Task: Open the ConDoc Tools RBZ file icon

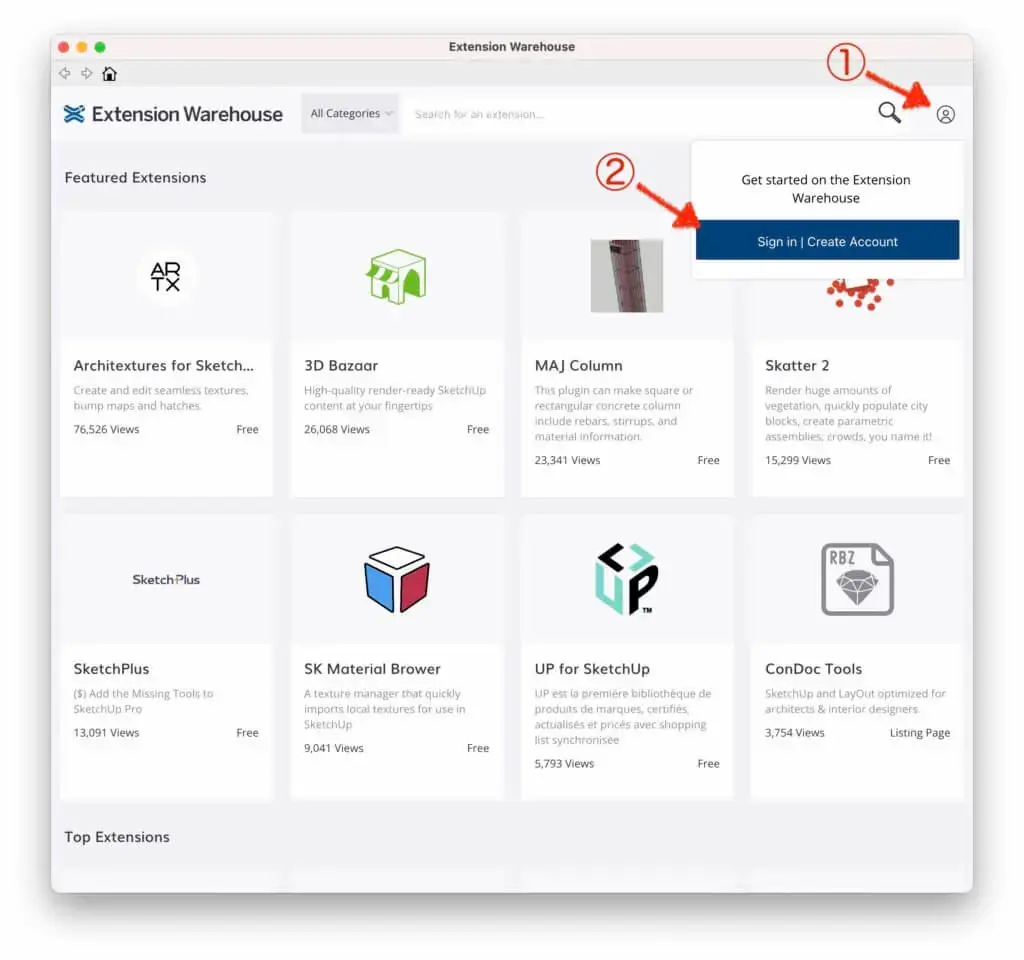Action: 857,579
